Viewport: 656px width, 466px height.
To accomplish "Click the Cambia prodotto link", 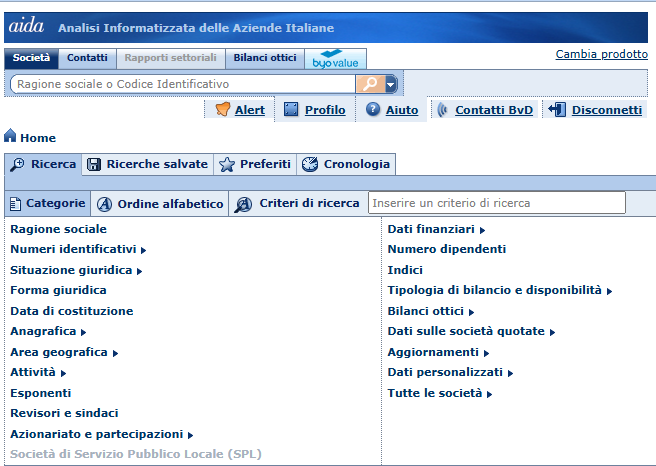I will pos(601,54).
